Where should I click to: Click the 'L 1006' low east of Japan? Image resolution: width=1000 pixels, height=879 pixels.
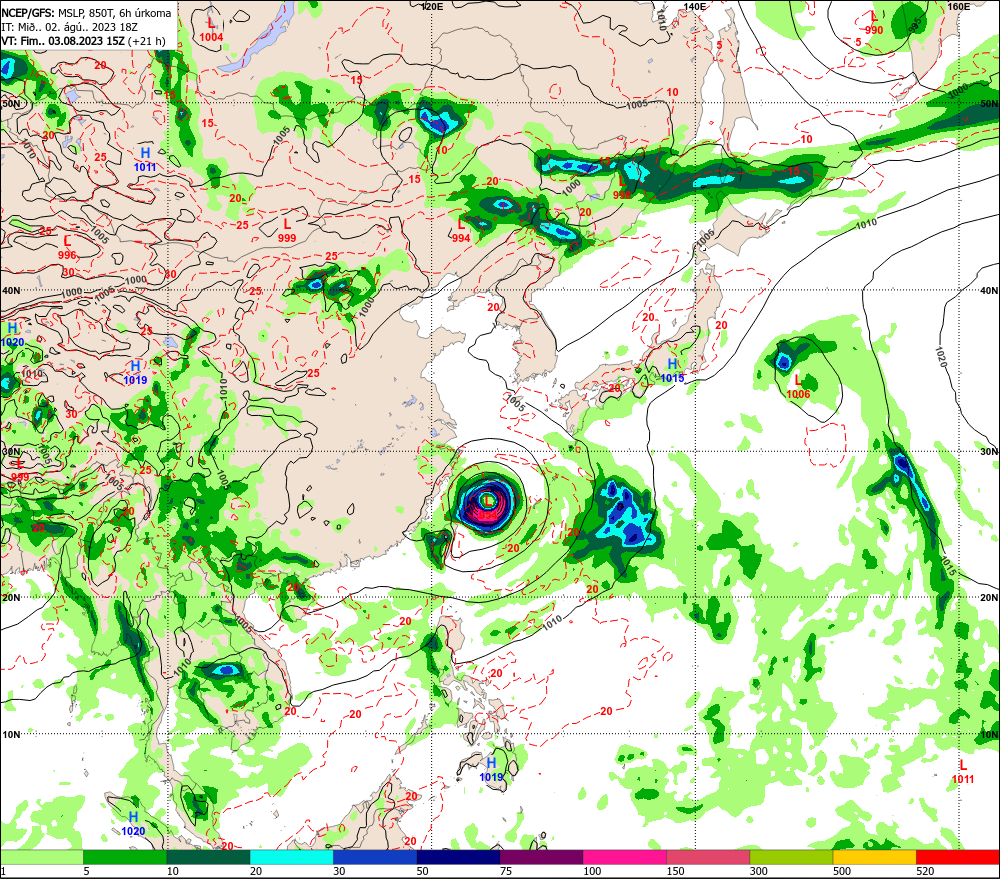[798, 387]
